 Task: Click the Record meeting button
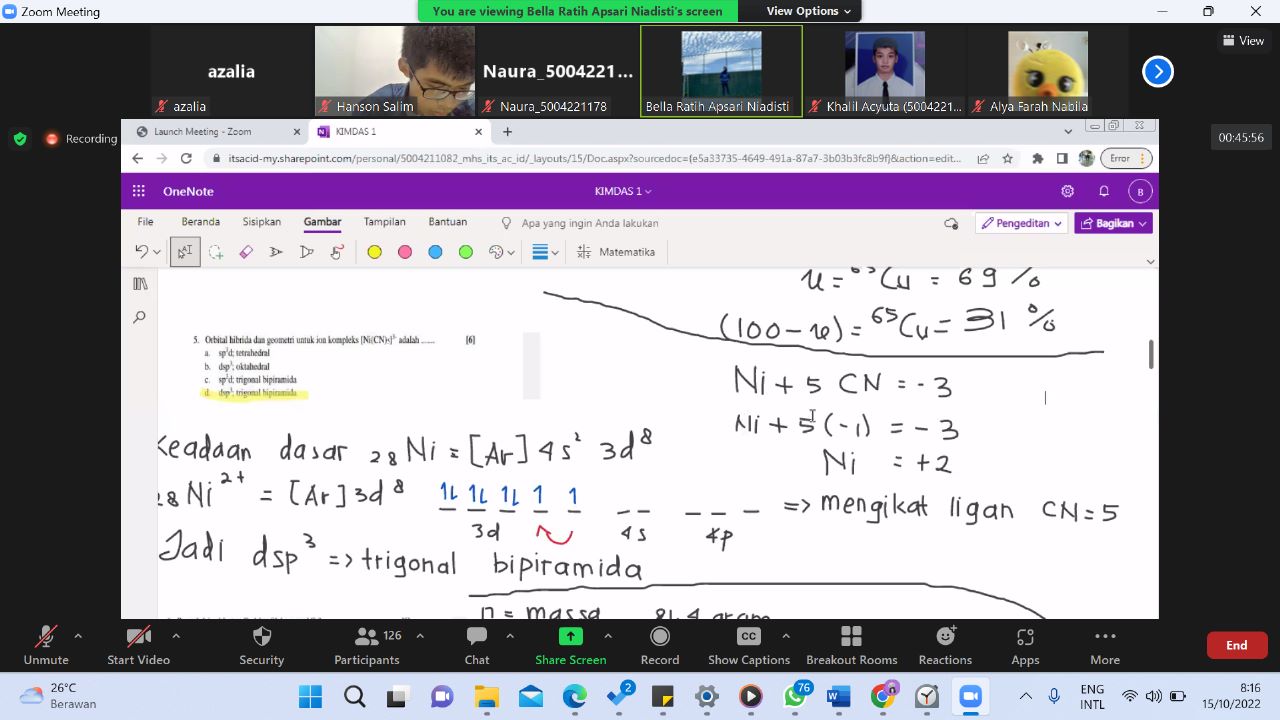click(659, 645)
